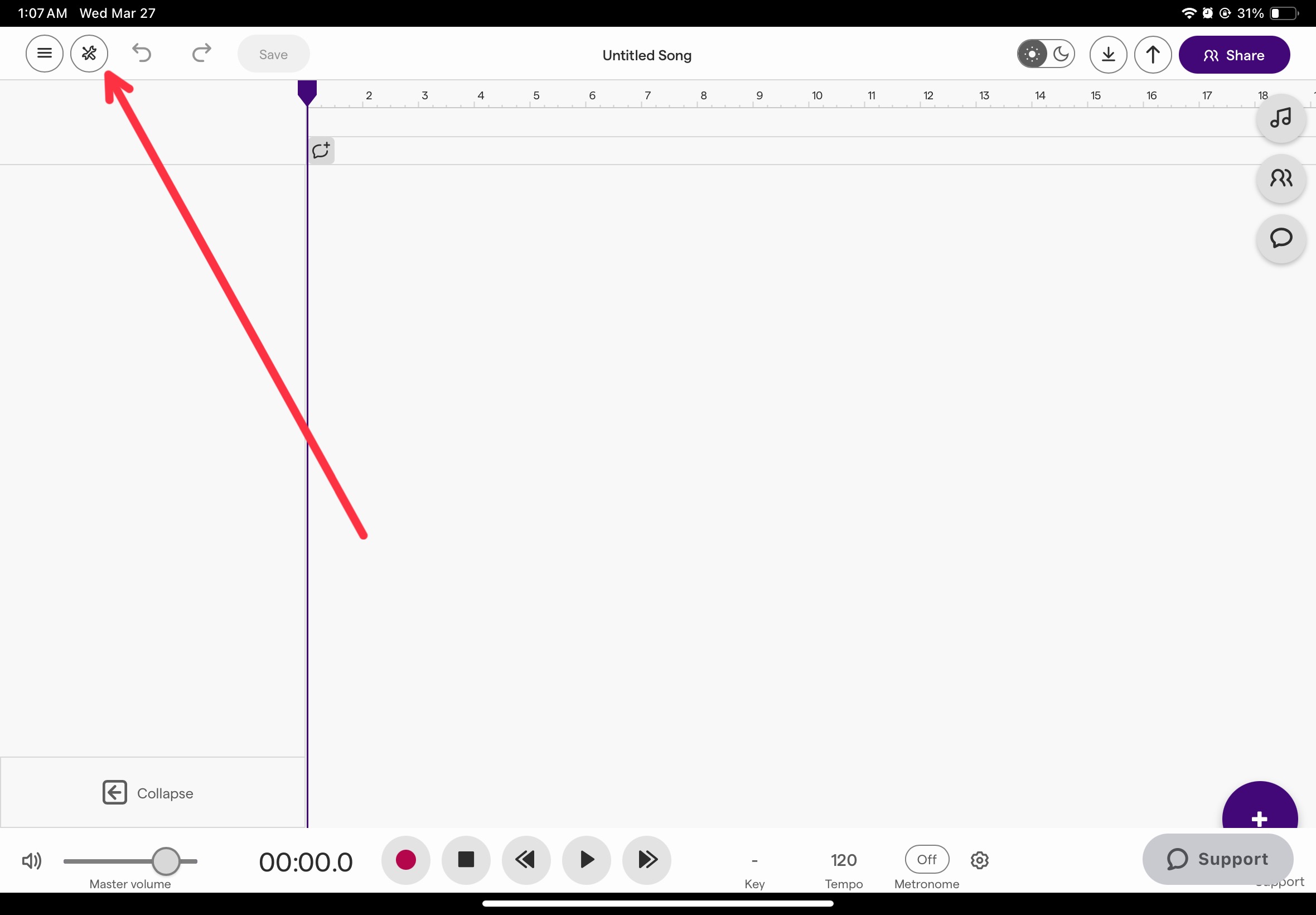The image size is (1316, 915).
Task: Open the chat bubble comments panel
Action: point(1280,238)
